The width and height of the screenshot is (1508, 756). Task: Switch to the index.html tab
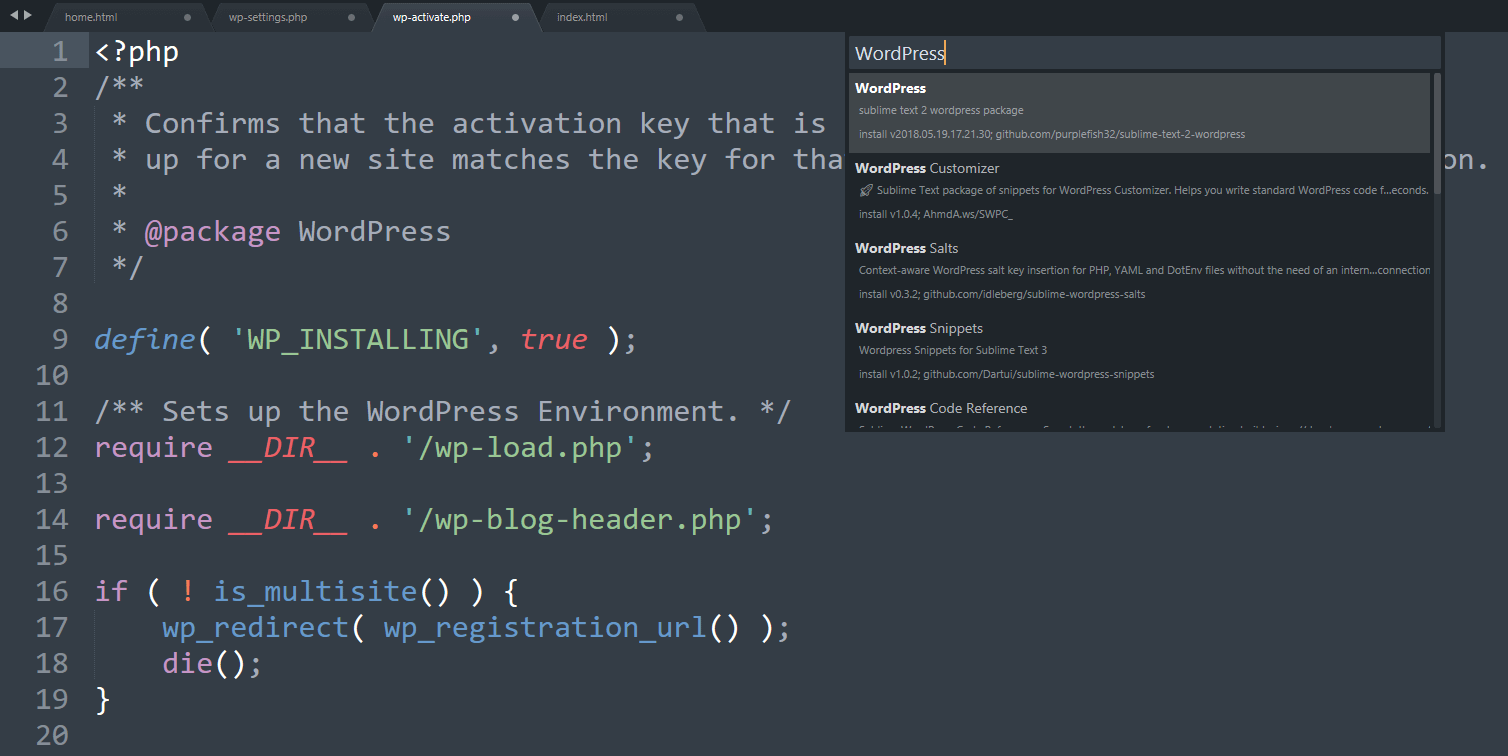tap(582, 17)
